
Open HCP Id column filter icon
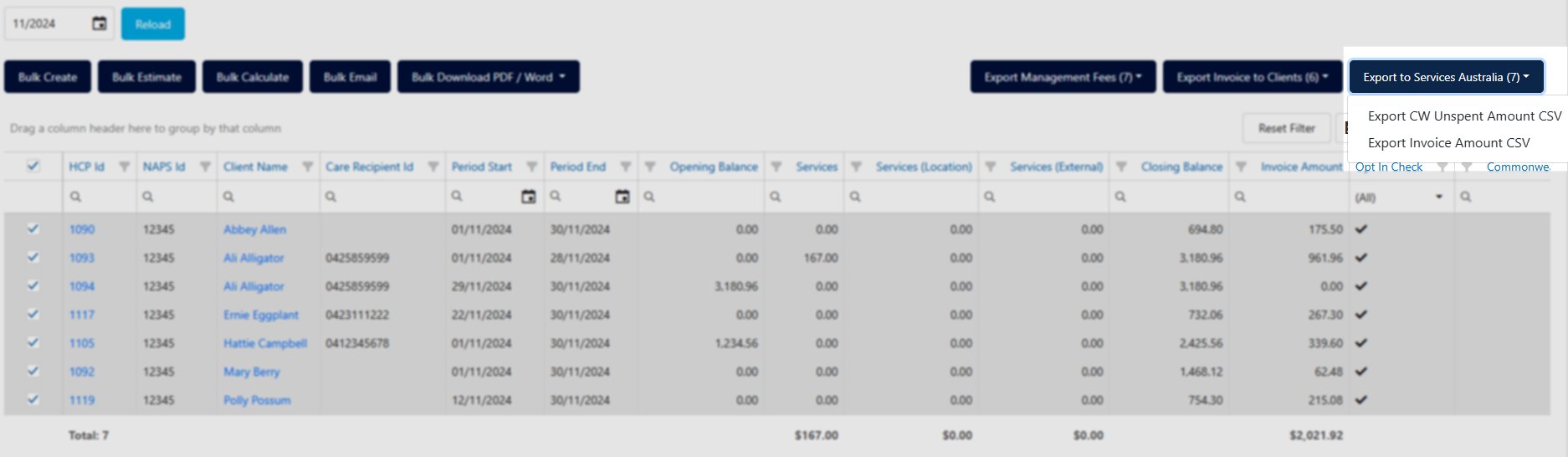[125, 167]
